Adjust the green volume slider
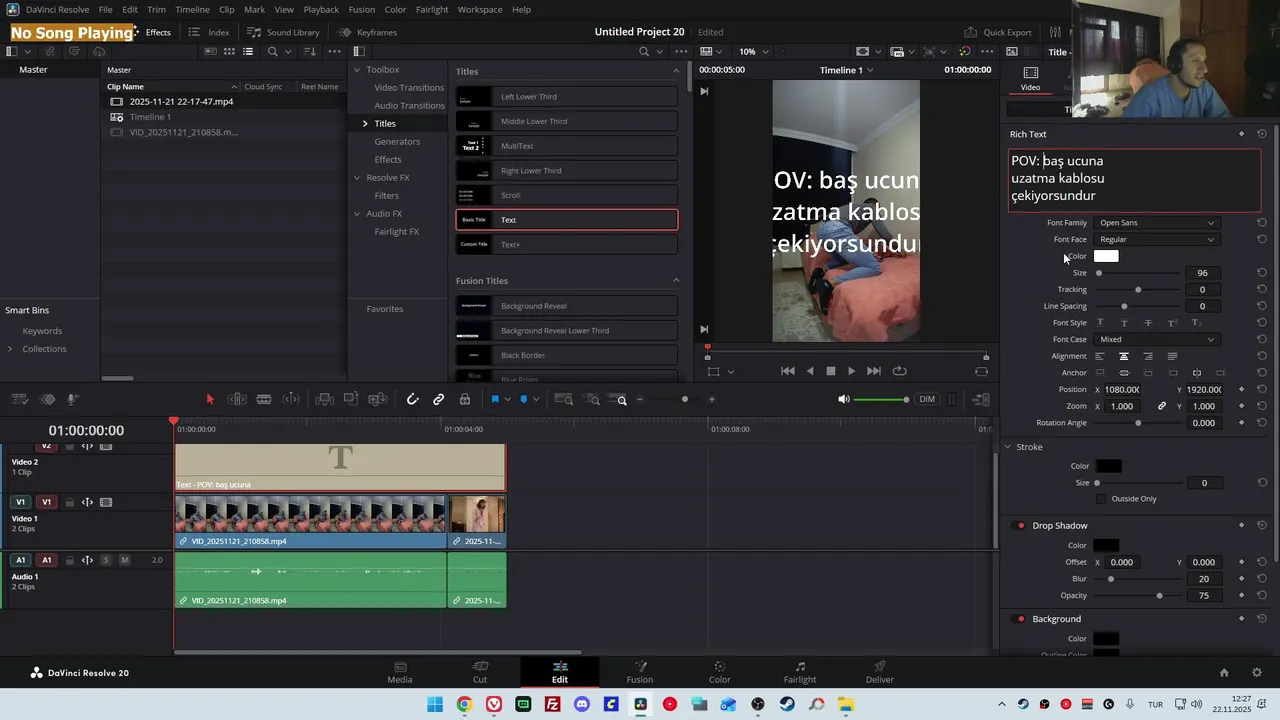The image size is (1280, 720). pos(880,400)
